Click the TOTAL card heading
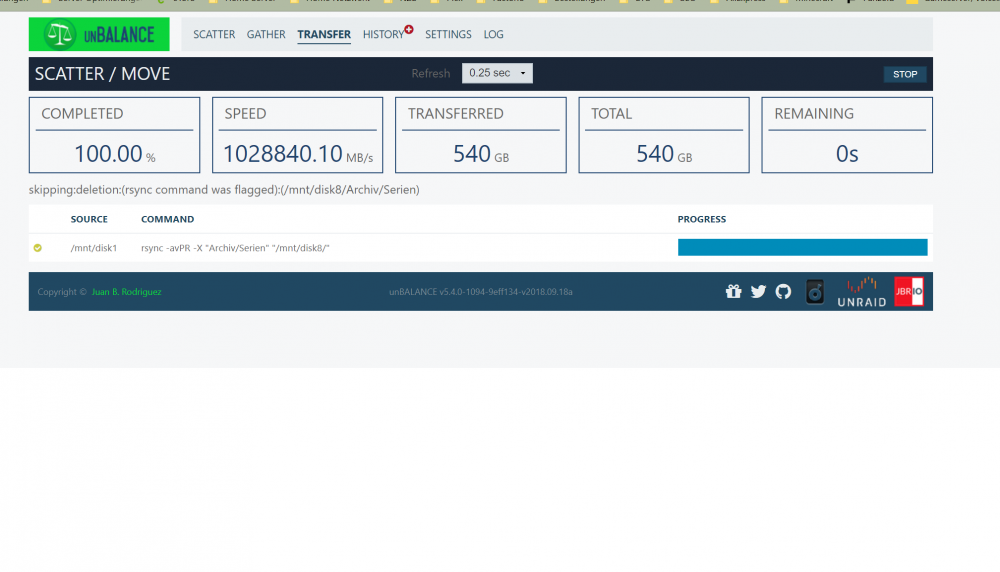This screenshot has width=1000, height=572. (611, 114)
